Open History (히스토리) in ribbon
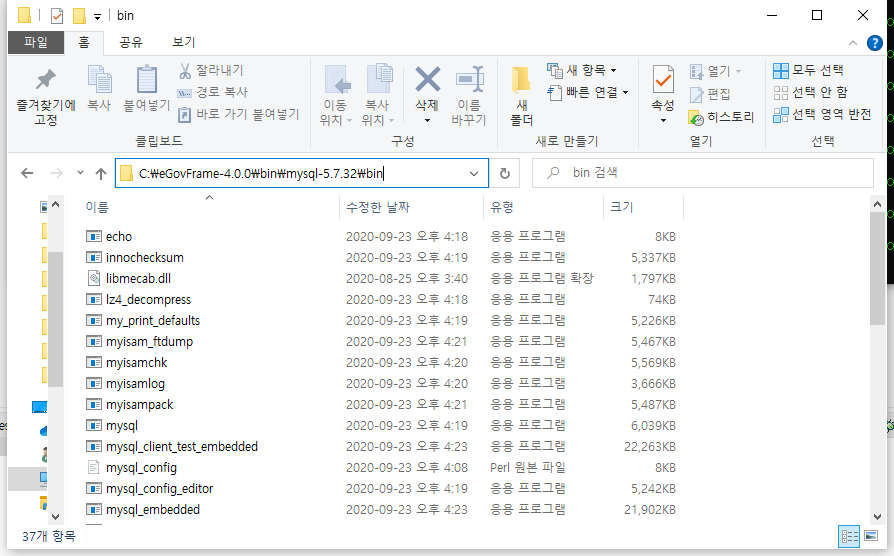The width and height of the screenshot is (894, 556). coord(721,117)
